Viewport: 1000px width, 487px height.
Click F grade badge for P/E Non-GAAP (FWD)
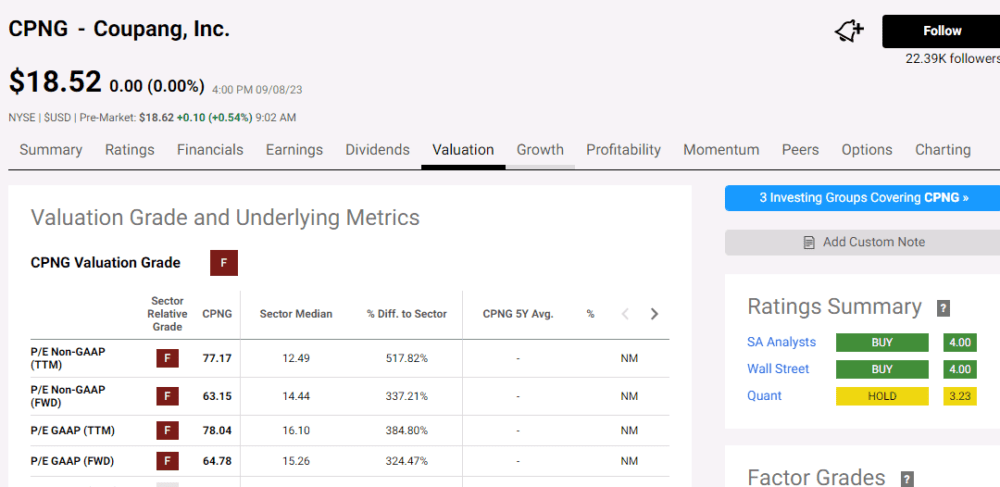click(x=167, y=396)
